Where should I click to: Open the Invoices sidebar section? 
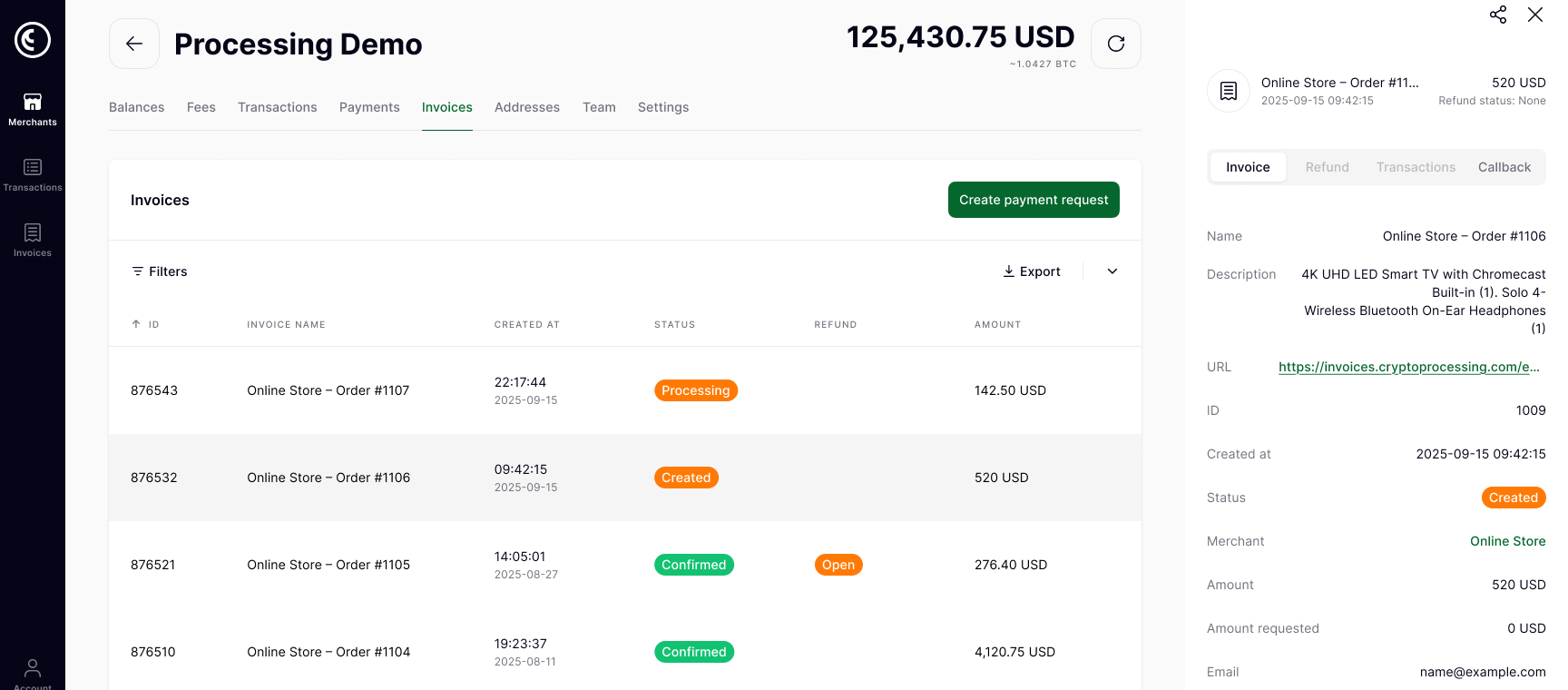coord(33,240)
